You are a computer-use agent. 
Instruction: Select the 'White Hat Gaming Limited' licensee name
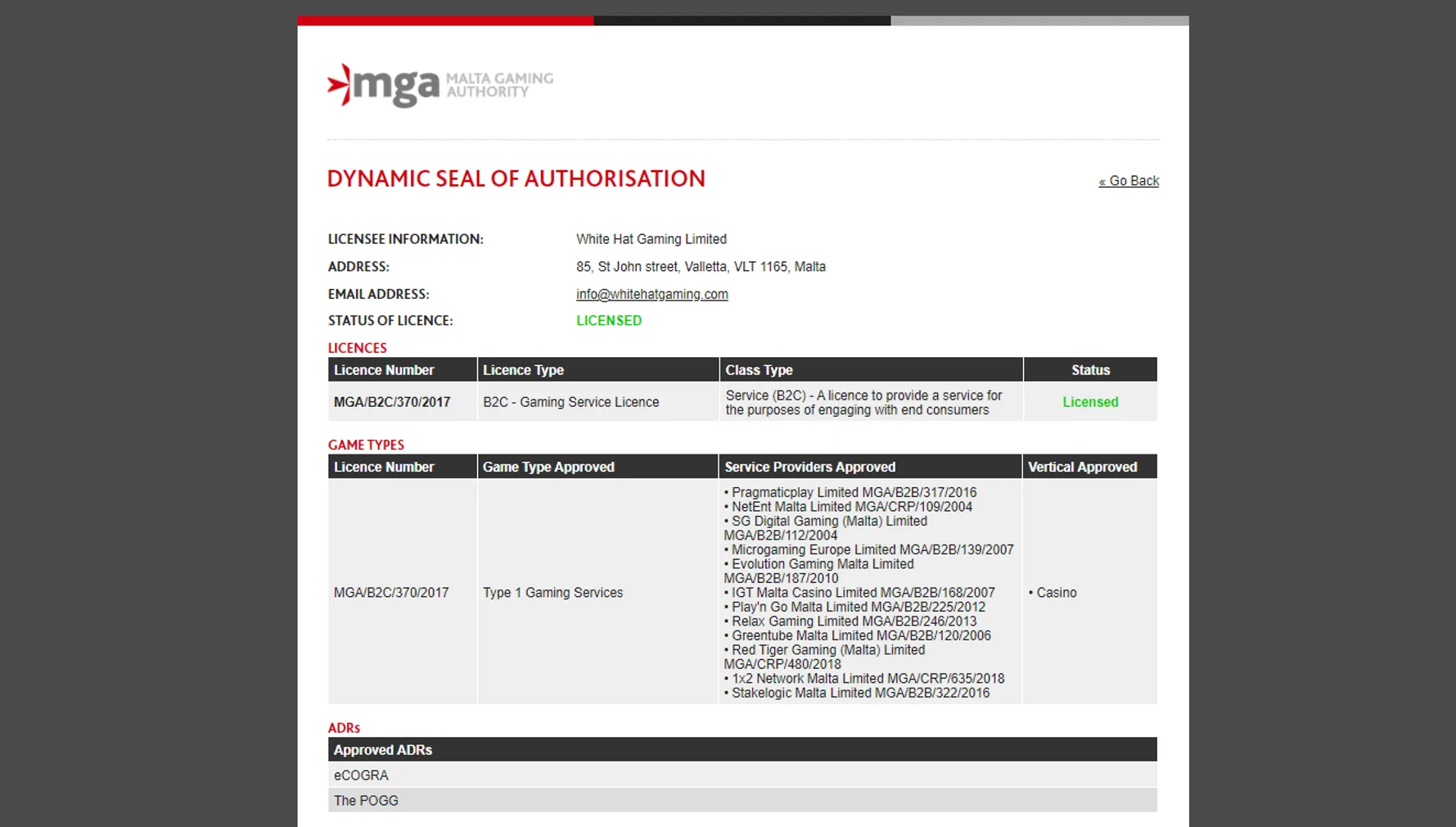tap(651, 239)
